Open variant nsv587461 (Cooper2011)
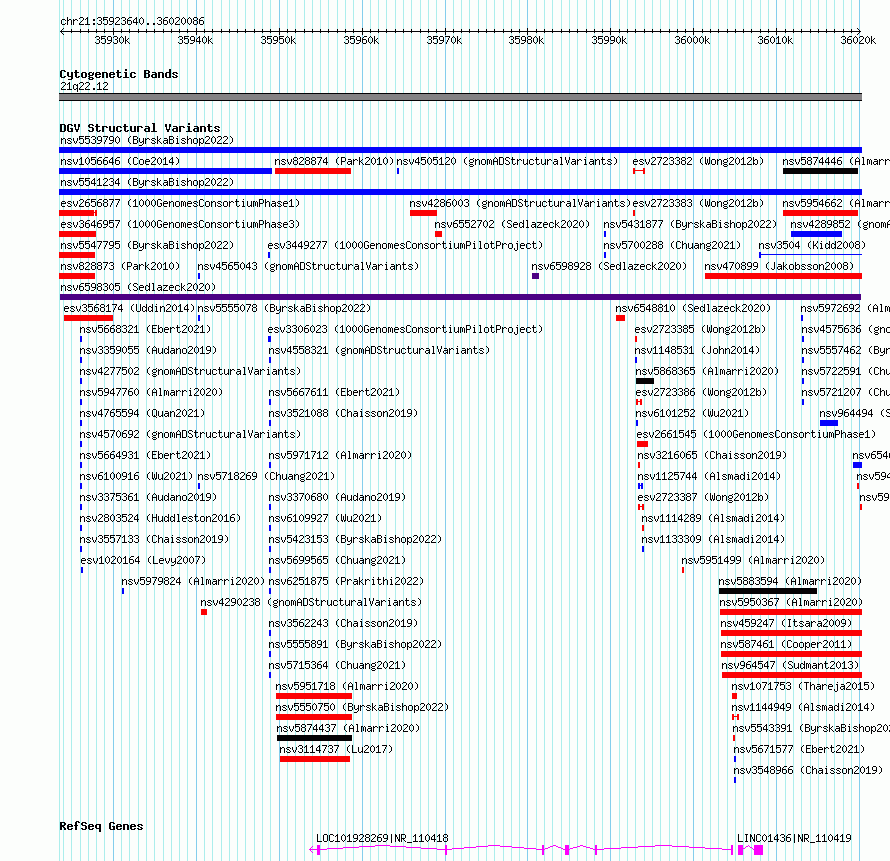Image resolution: width=890 pixels, height=861 pixels. click(x=786, y=644)
